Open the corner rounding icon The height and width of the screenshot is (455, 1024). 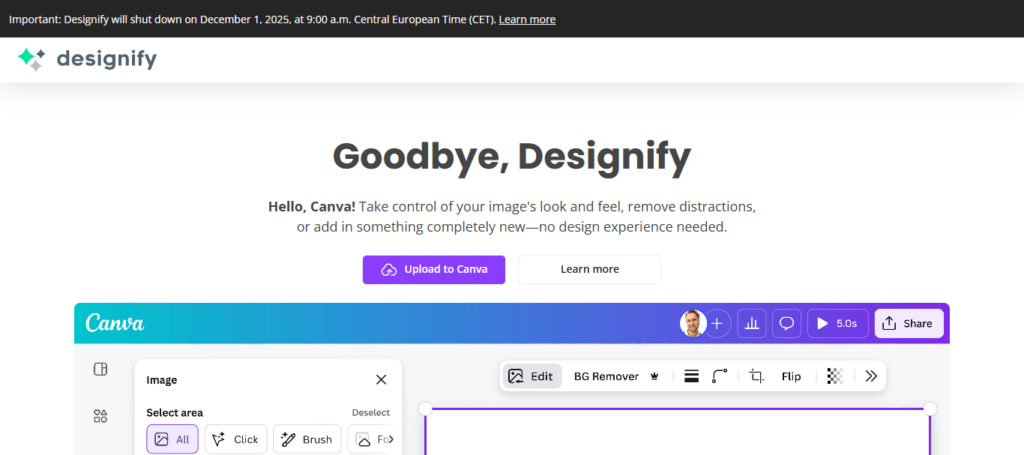720,376
